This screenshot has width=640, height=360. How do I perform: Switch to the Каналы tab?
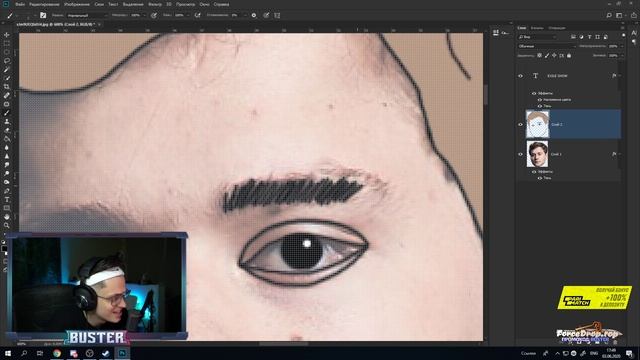click(537, 28)
